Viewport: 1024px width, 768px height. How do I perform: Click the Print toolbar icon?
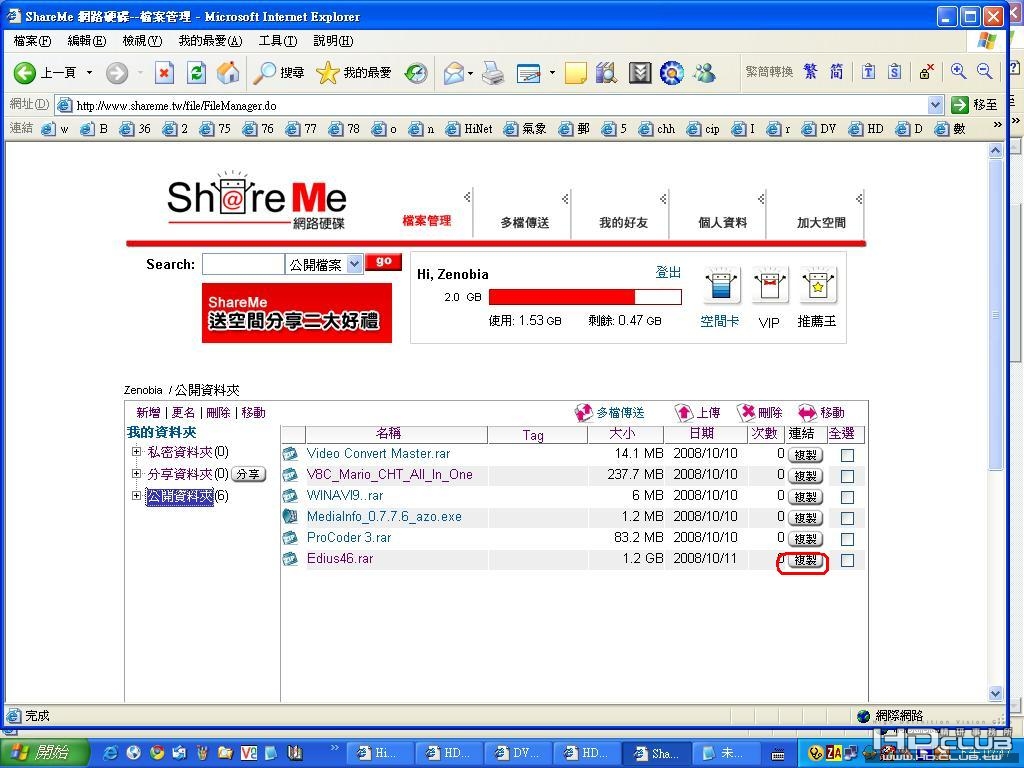493,72
